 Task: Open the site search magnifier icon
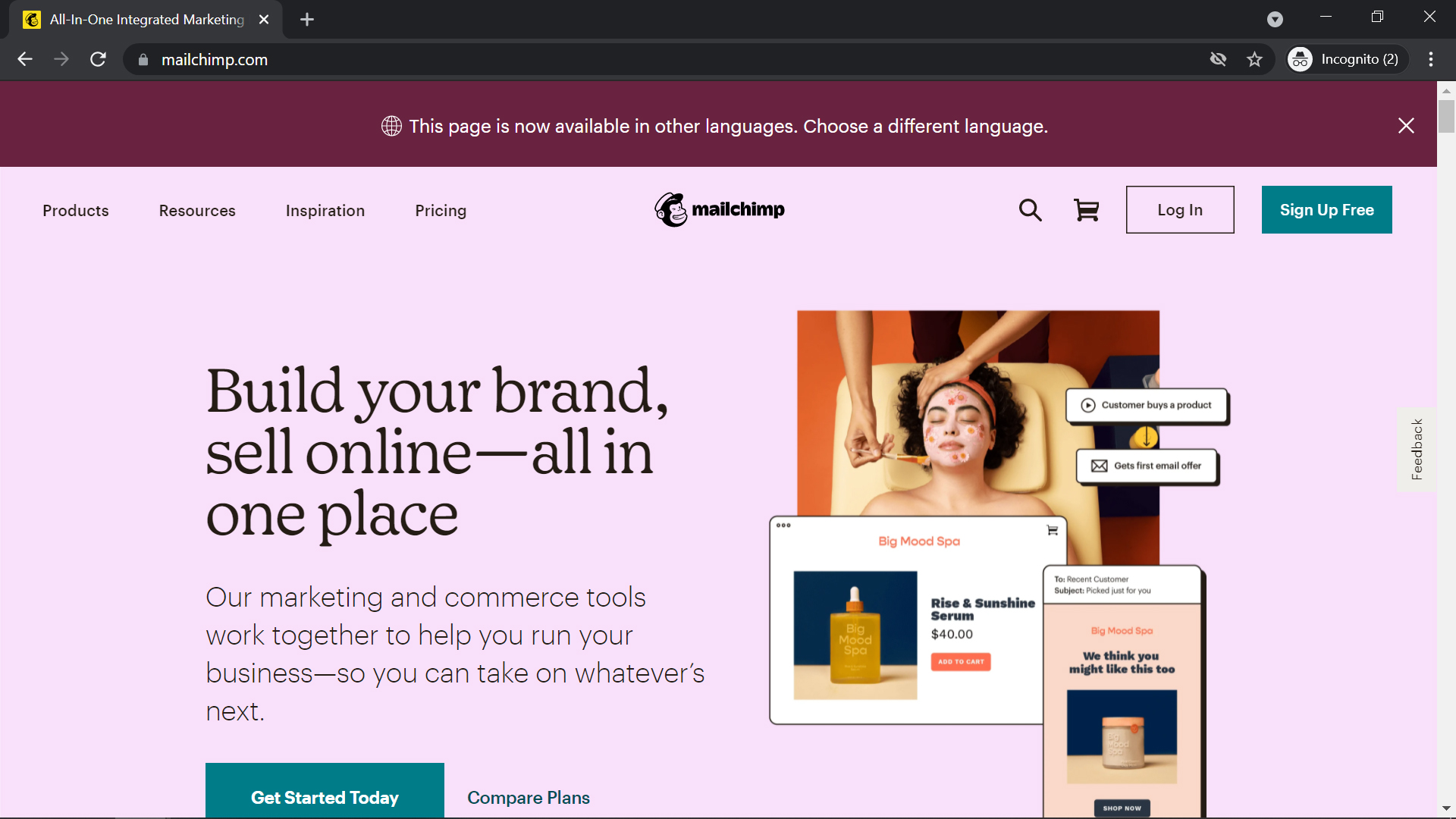click(x=1030, y=210)
